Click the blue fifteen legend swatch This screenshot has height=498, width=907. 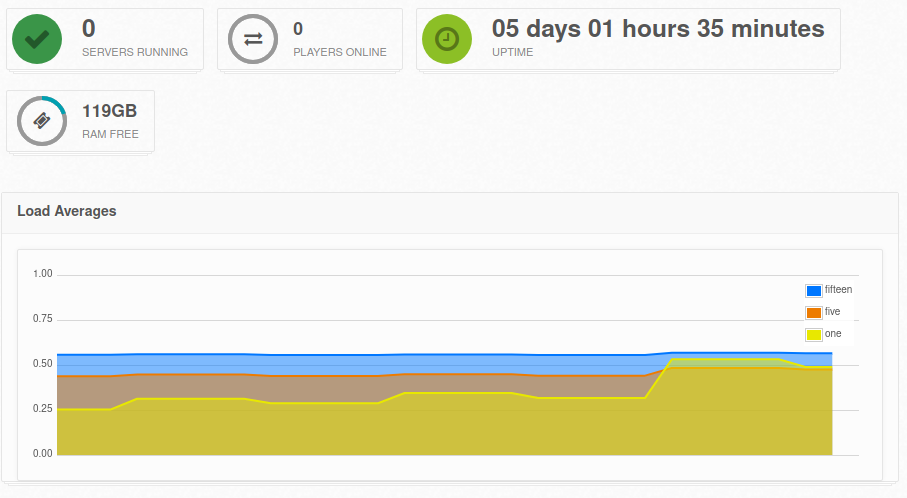click(x=813, y=290)
